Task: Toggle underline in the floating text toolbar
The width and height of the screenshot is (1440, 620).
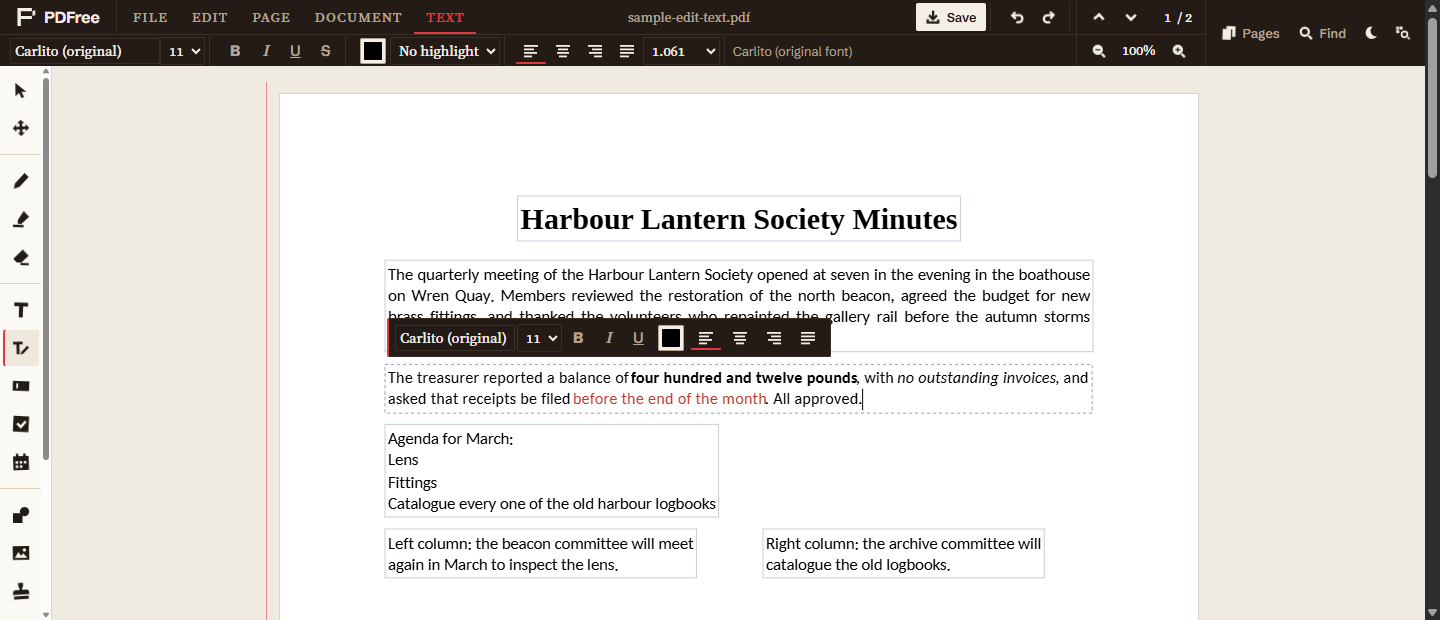Action: point(638,338)
